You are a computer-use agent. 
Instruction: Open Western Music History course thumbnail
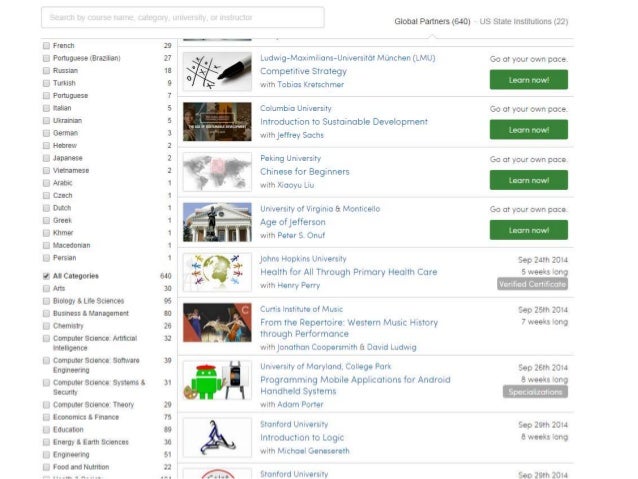217,322
